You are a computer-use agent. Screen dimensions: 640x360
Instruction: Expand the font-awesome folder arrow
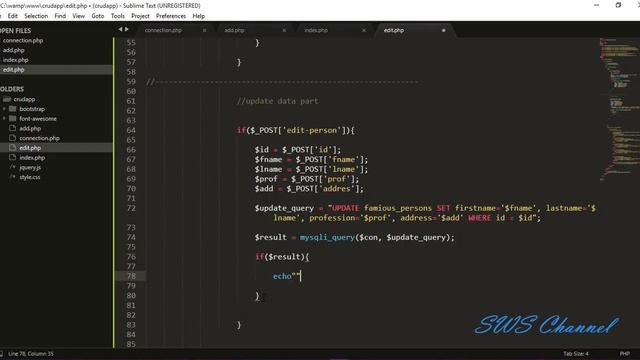tap(4, 119)
